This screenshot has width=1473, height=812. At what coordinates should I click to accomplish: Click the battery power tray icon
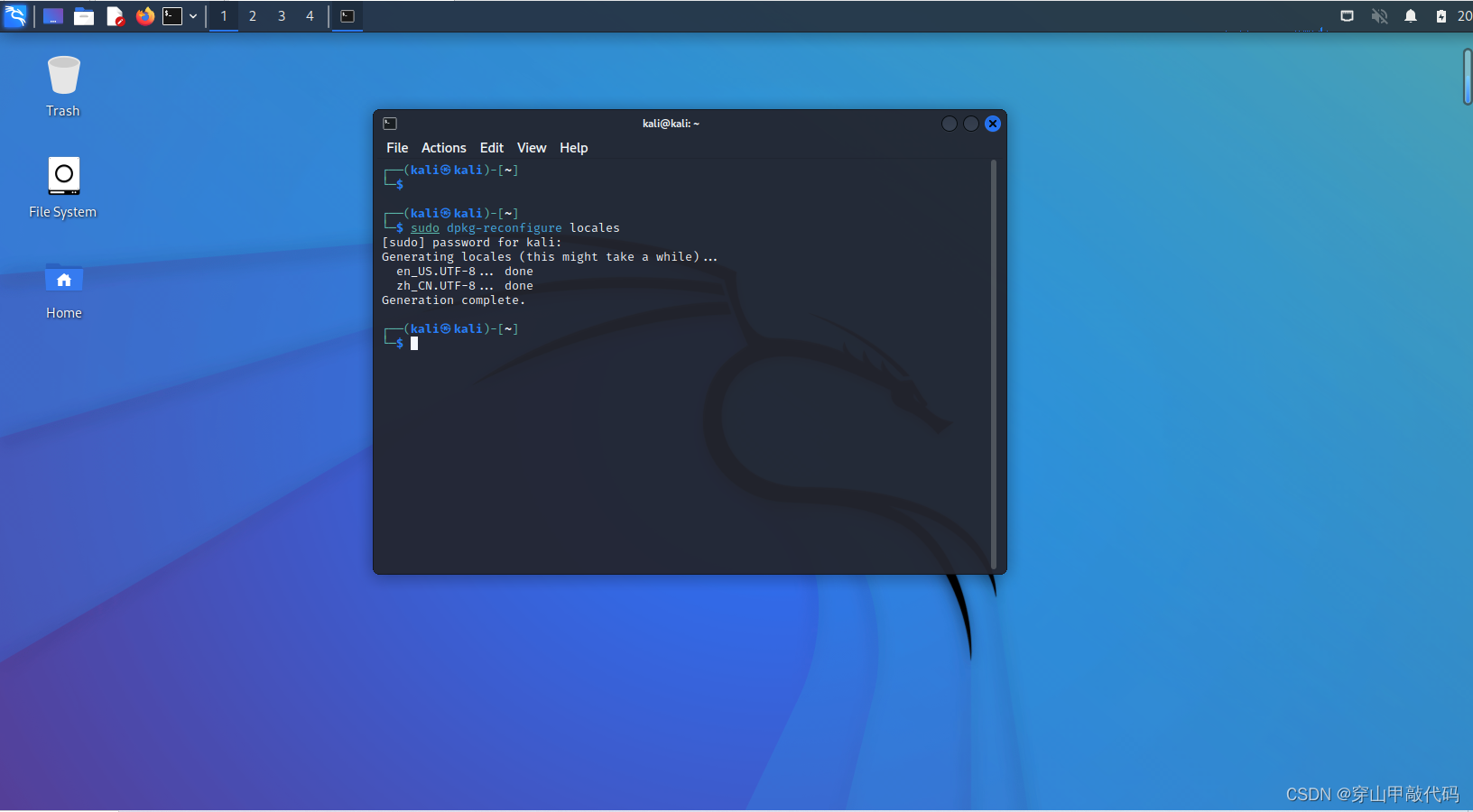point(1441,16)
